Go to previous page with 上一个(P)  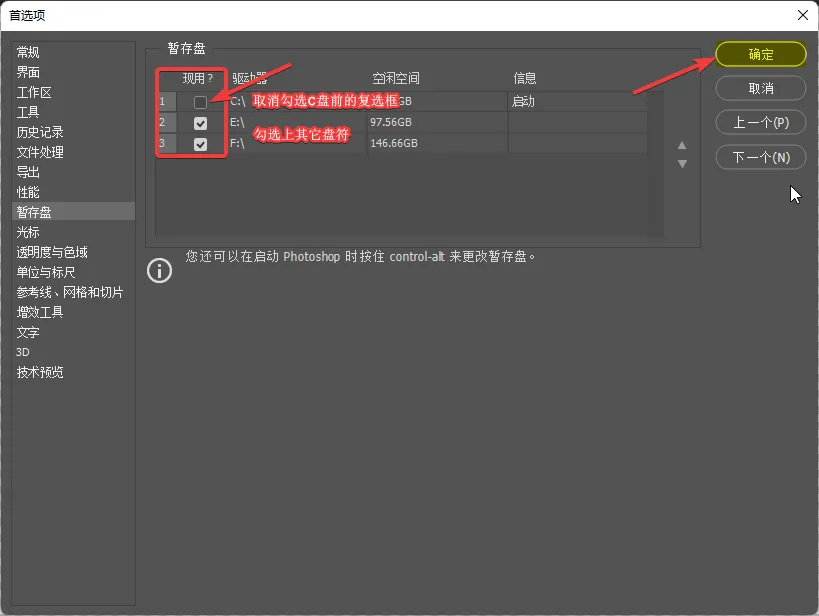pos(760,122)
